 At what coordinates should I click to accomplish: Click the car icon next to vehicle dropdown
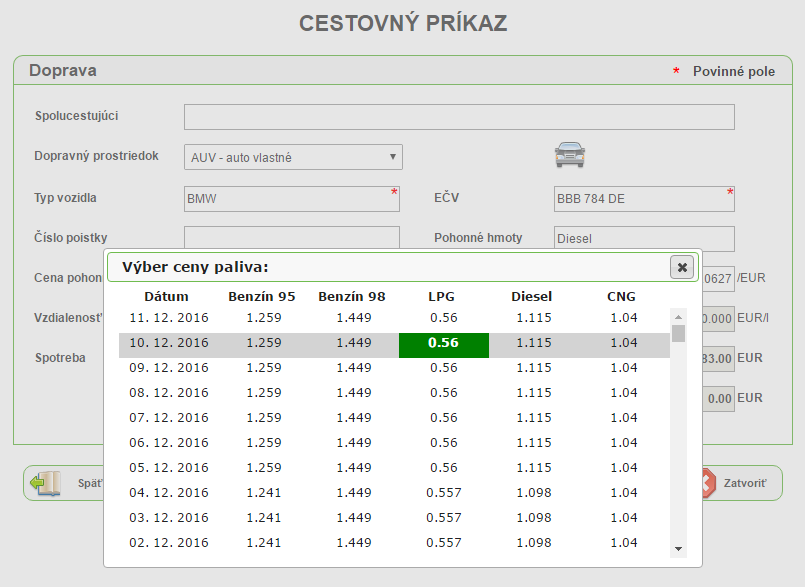point(569,155)
